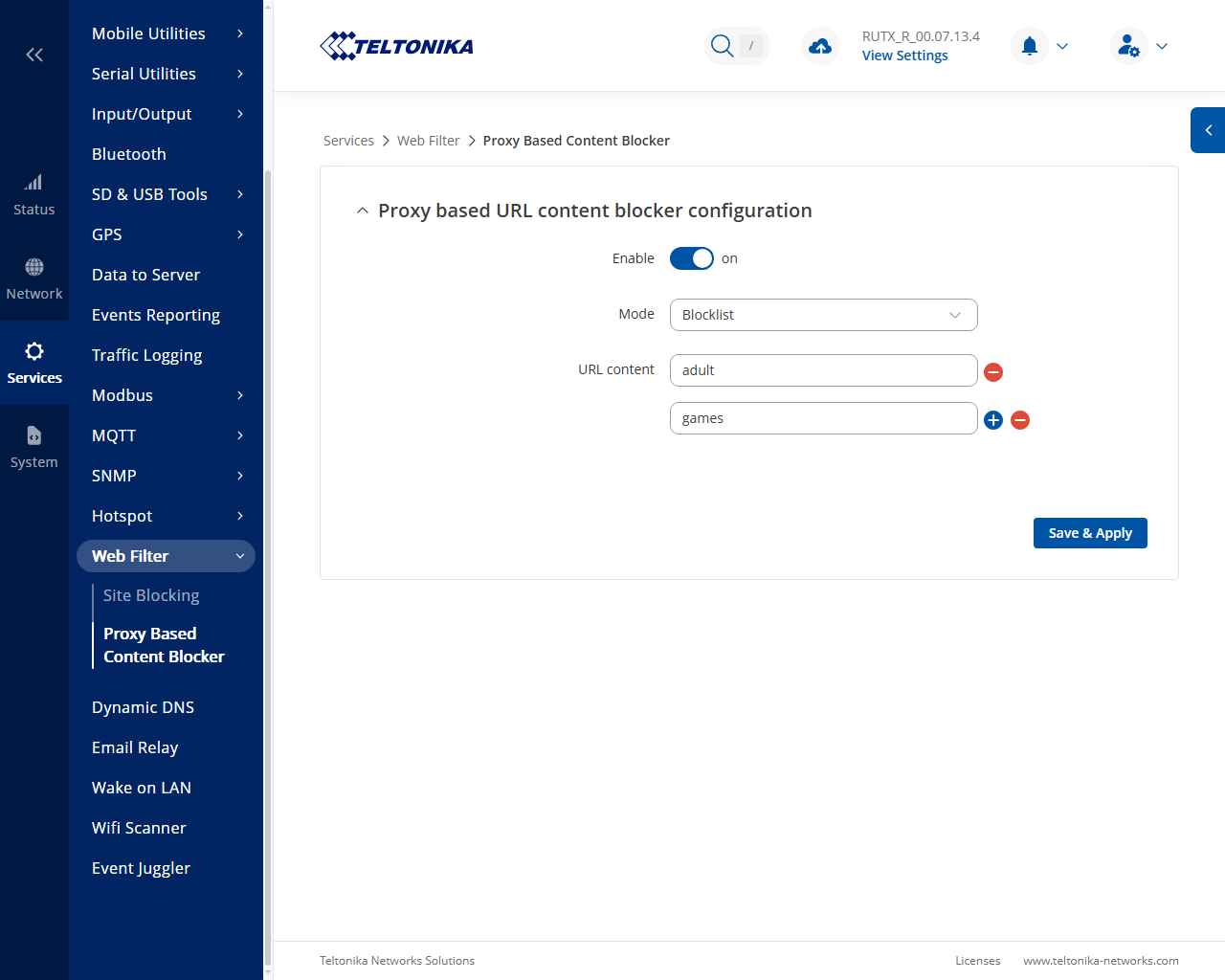Expand the Input/Output submenu
This screenshot has height=980, width=1225.
point(167,114)
